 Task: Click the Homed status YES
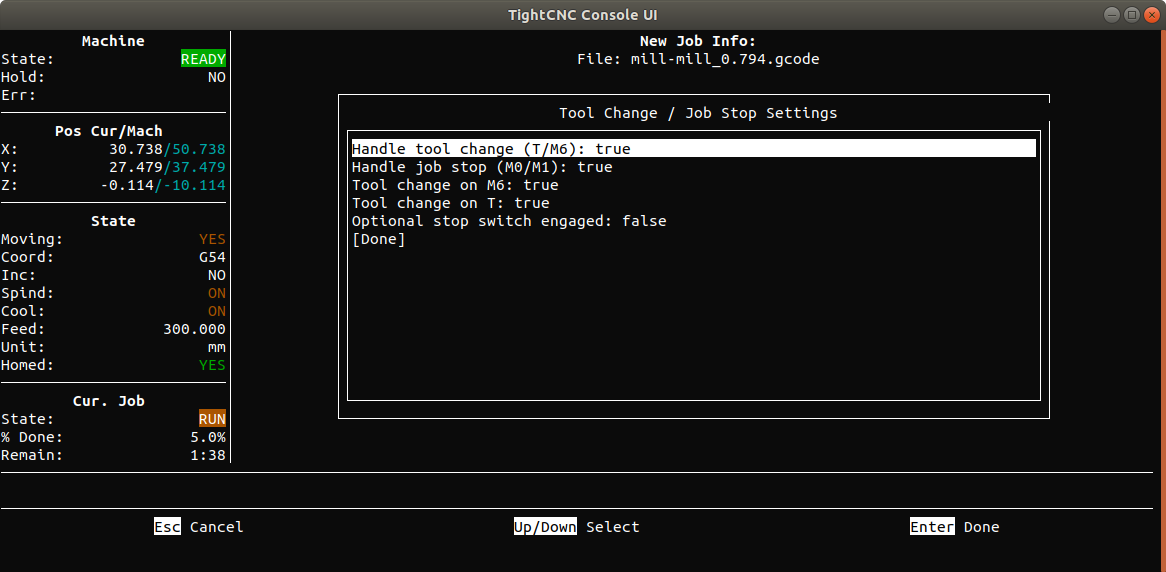click(212, 365)
